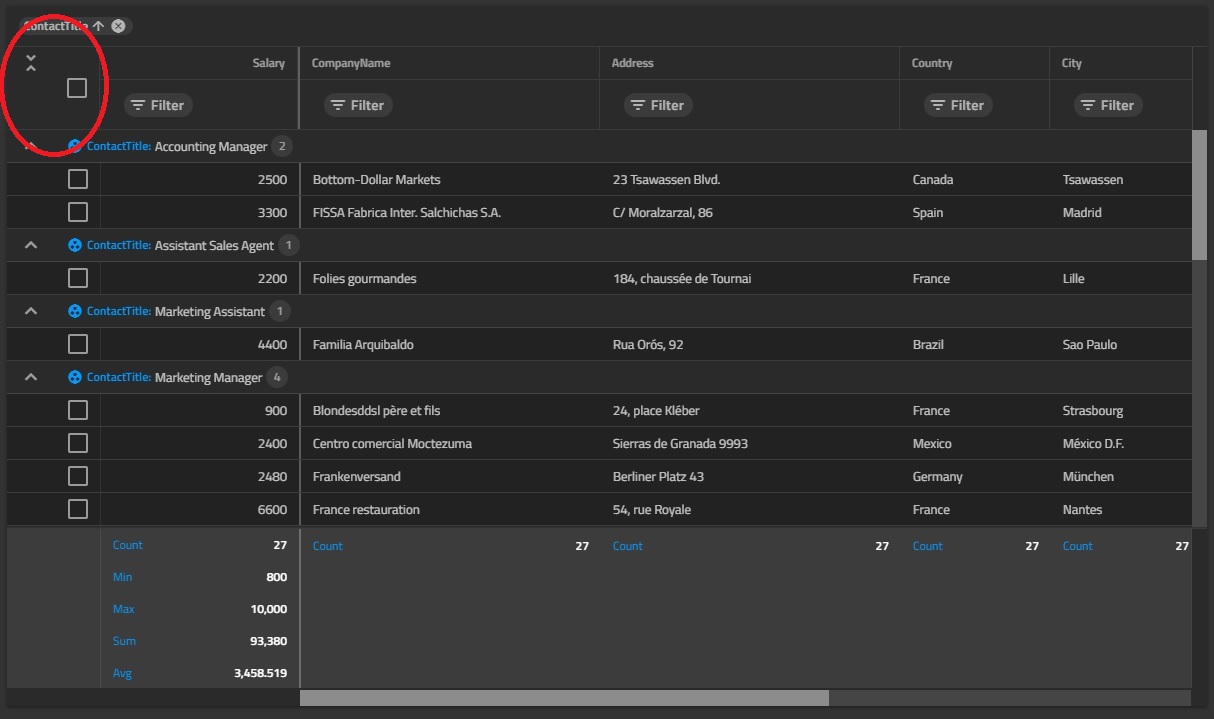Screen dimensions: 1214x719
Task: Click the group icon beside Marketing Manager
Action: coord(75,377)
